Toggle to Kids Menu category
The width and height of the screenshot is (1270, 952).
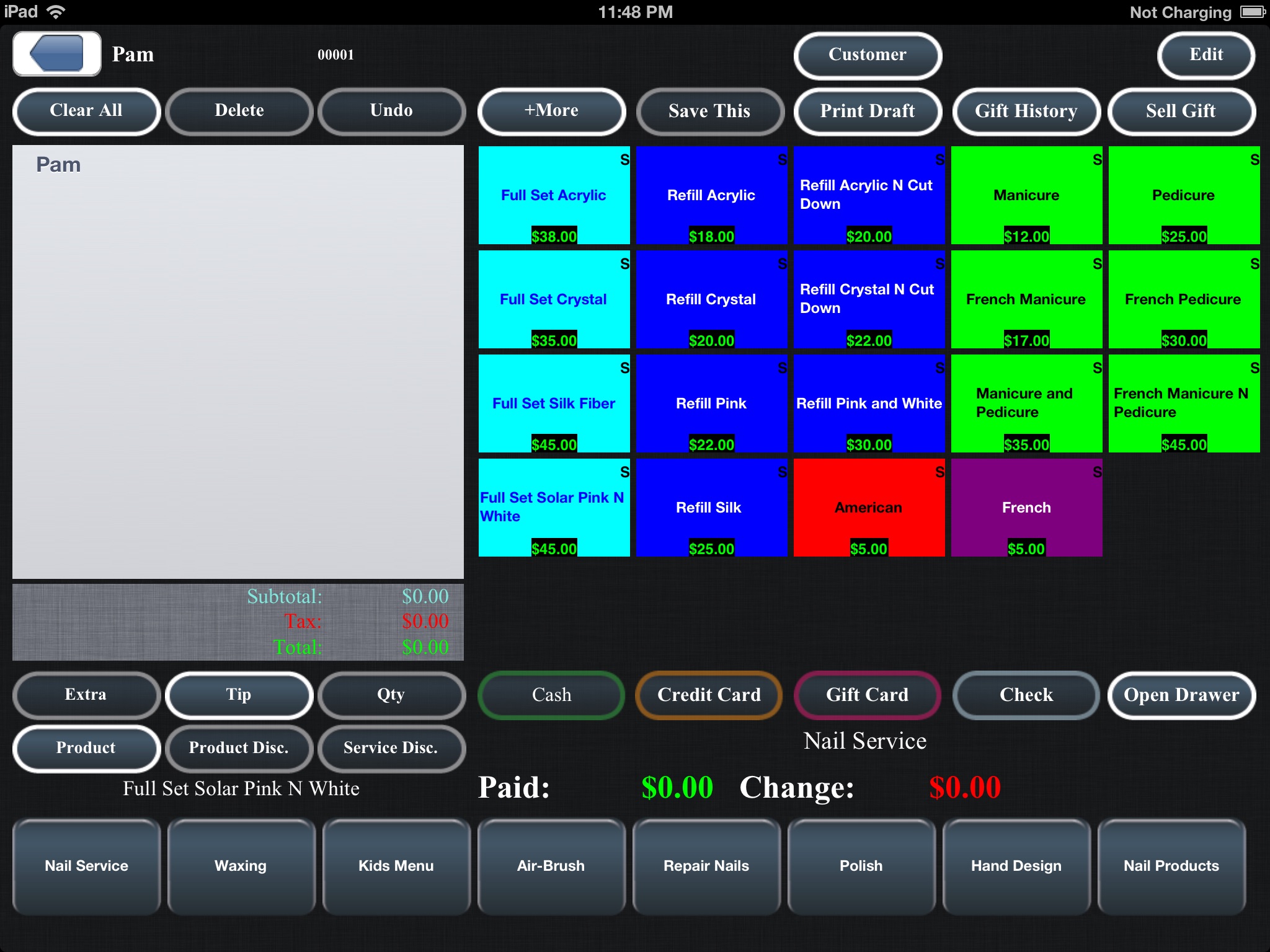click(396, 865)
